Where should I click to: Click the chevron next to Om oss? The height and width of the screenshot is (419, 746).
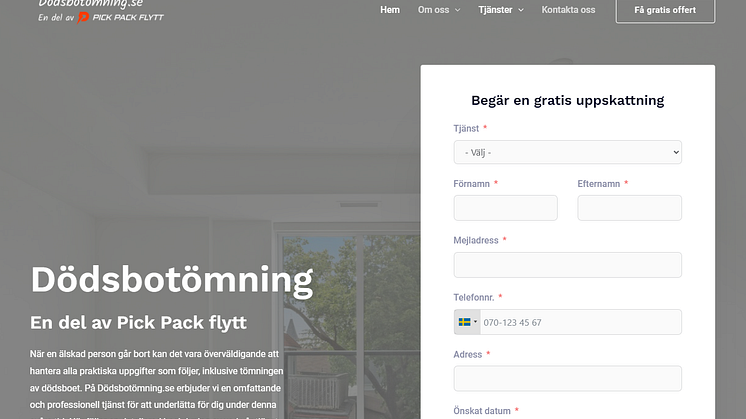(458, 10)
